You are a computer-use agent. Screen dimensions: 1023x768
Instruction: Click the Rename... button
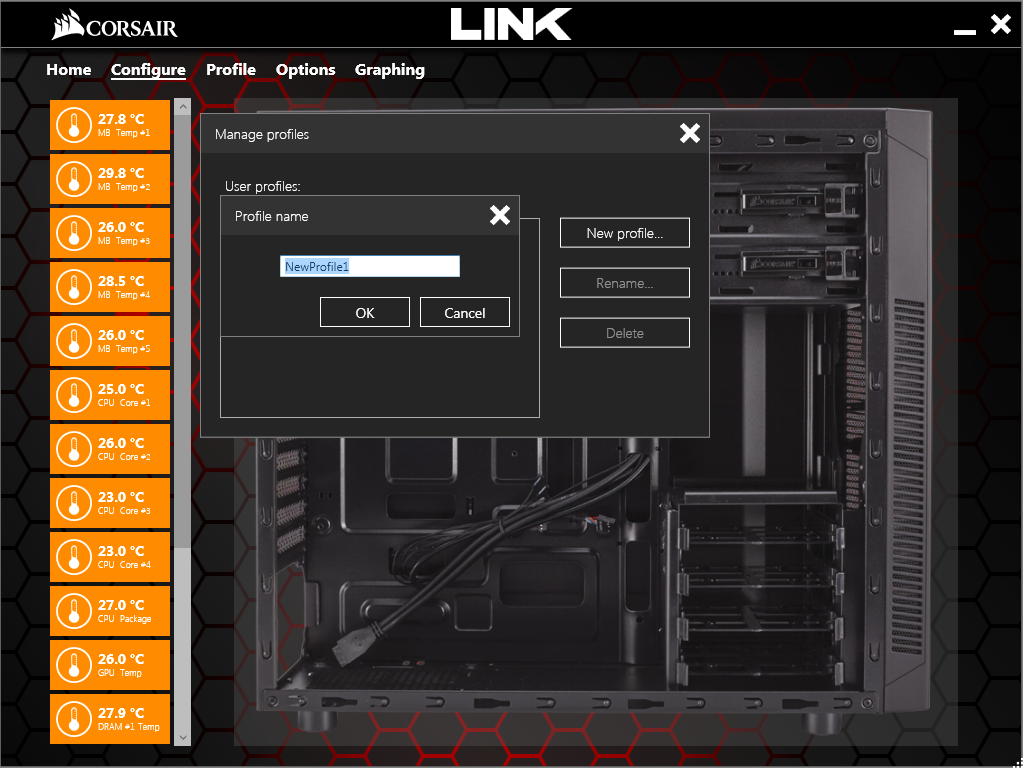pyautogui.click(x=624, y=283)
